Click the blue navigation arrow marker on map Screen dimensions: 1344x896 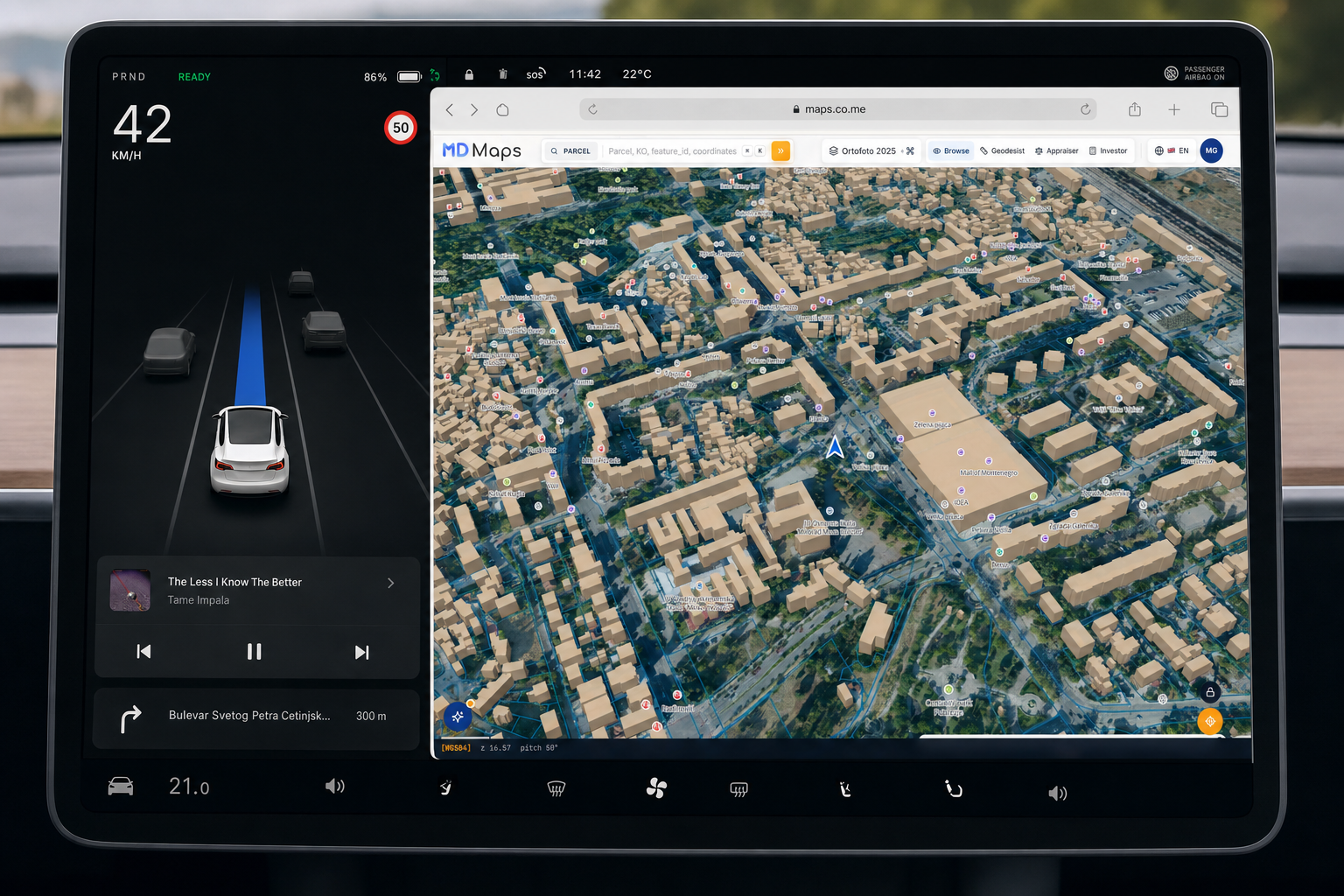click(835, 447)
